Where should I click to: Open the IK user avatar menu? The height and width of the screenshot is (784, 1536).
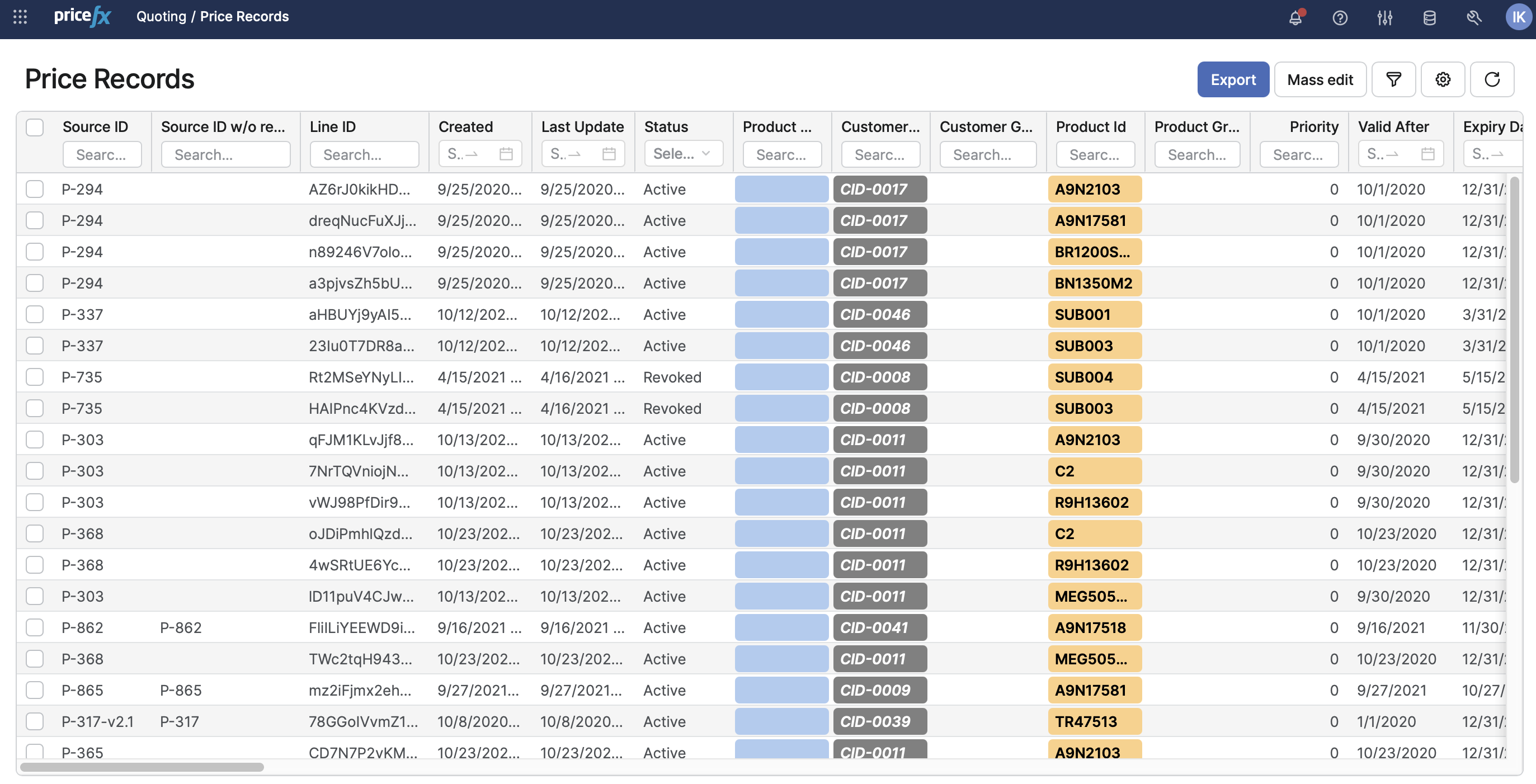pyautogui.click(x=1518, y=17)
